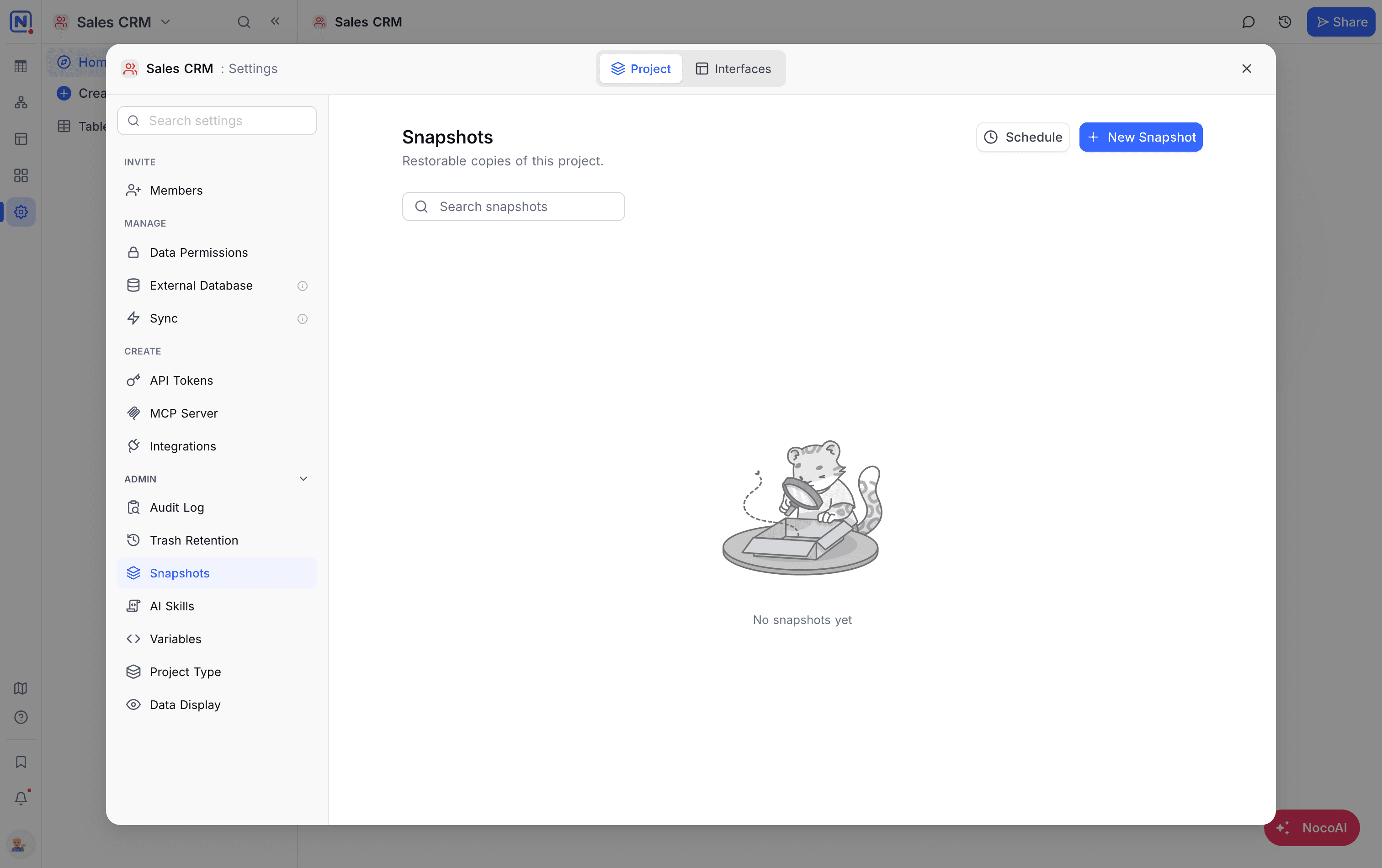Click the hierarchy nodes icon in left rail
The height and width of the screenshot is (868, 1382).
(21, 103)
